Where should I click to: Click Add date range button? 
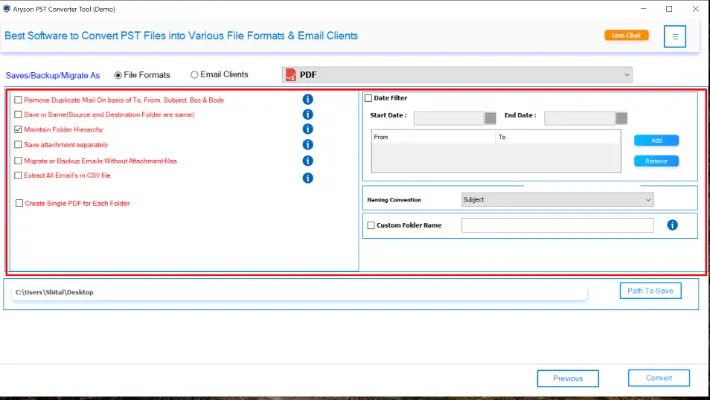[x=656, y=140]
